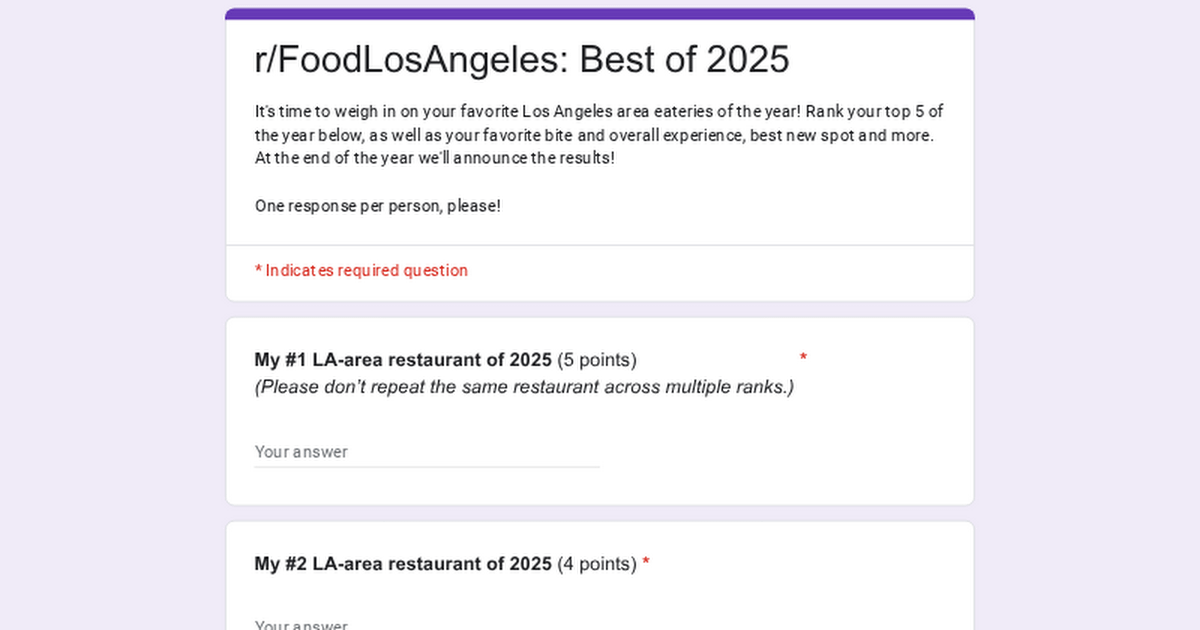The width and height of the screenshot is (1200, 630).
Task: Click the "At the end of the year" sentence
Action: pyautogui.click(x=434, y=158)
